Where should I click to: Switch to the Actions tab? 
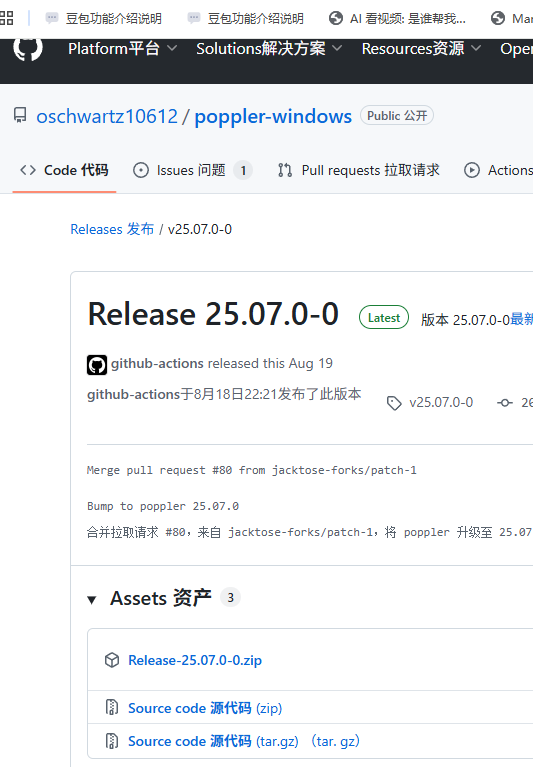[498, 170]
